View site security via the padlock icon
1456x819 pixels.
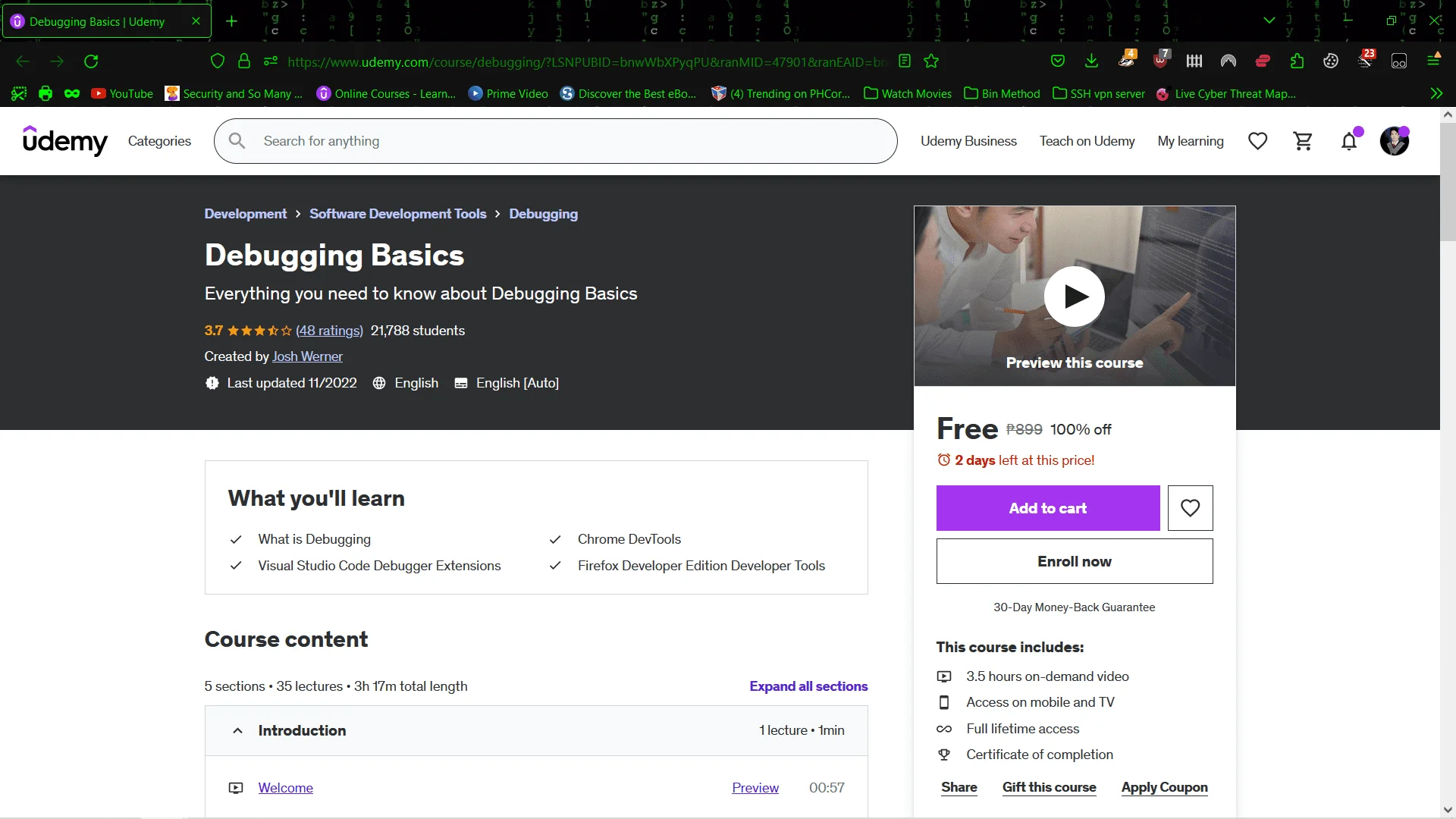click(x=244, y=61)
